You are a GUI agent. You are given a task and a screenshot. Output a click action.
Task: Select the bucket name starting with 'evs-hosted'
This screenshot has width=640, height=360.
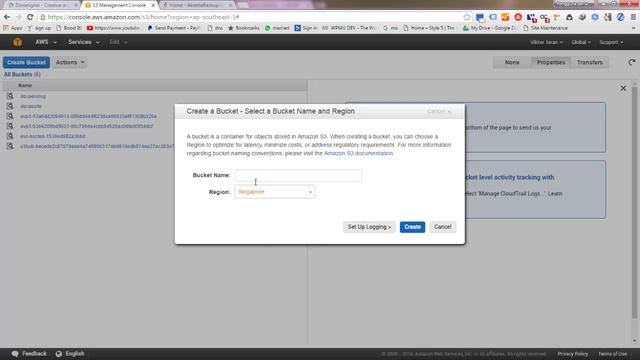click(53, 136)
